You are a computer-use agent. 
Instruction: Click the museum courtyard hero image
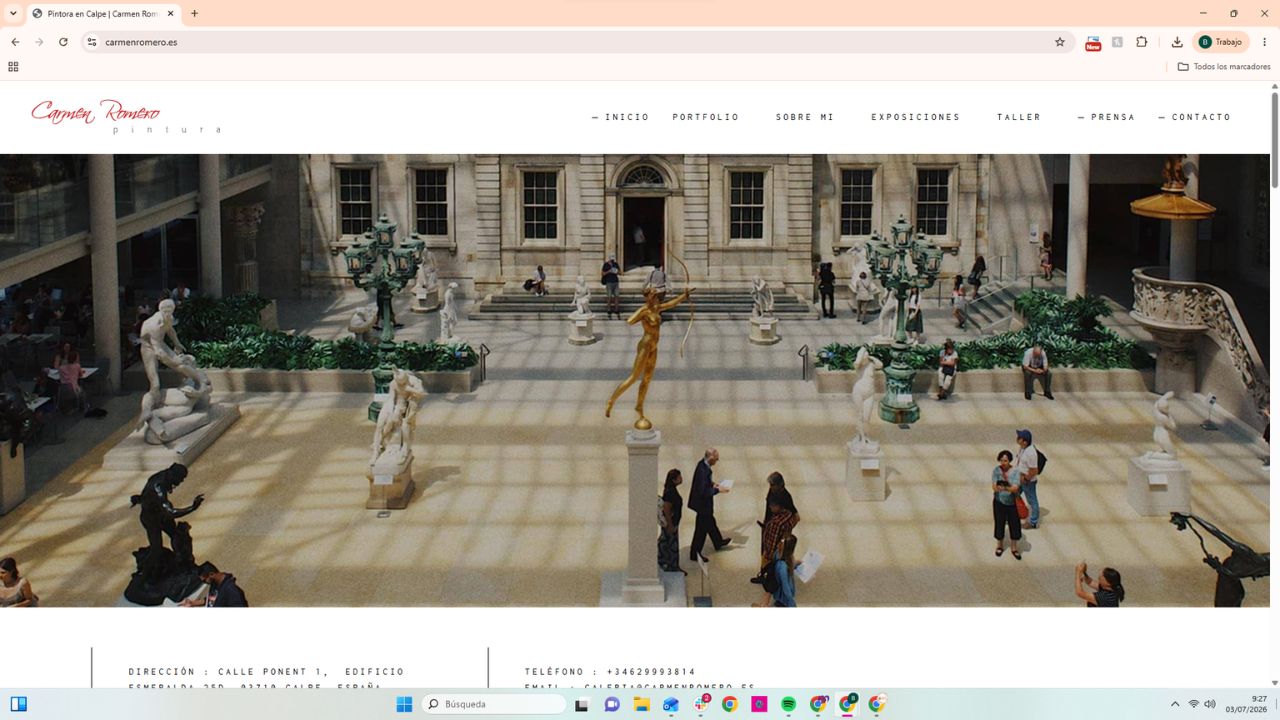point(635,380)
